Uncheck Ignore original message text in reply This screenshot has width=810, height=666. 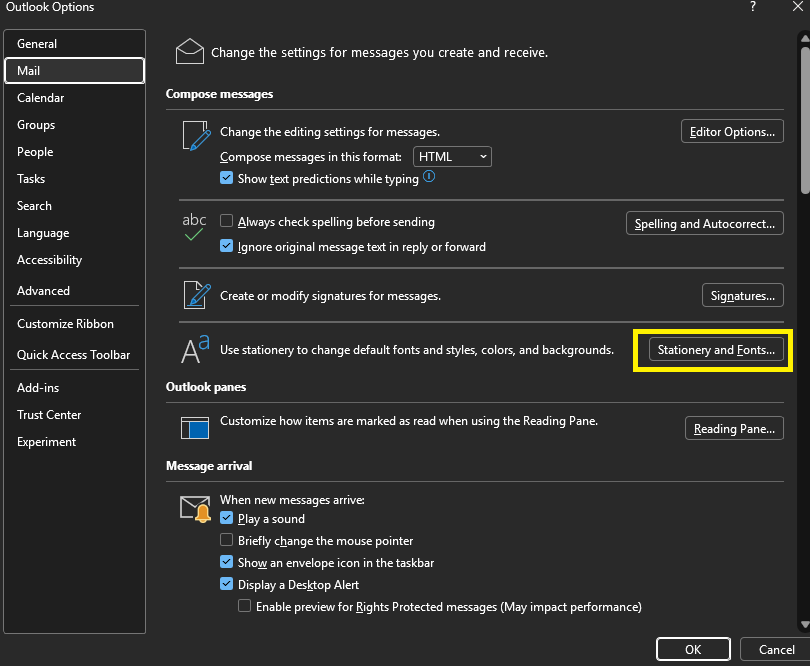click(x=226, y=246)
